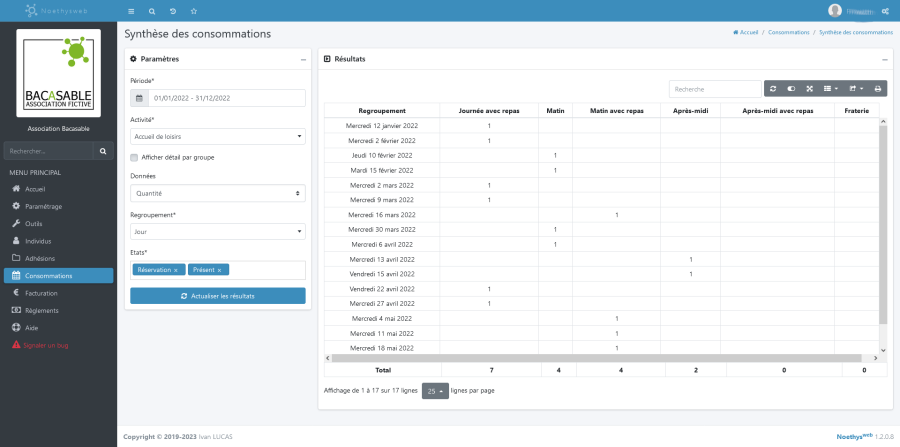
Task: Follow the Accueil breadcrumb link
Action: point(745,32)
